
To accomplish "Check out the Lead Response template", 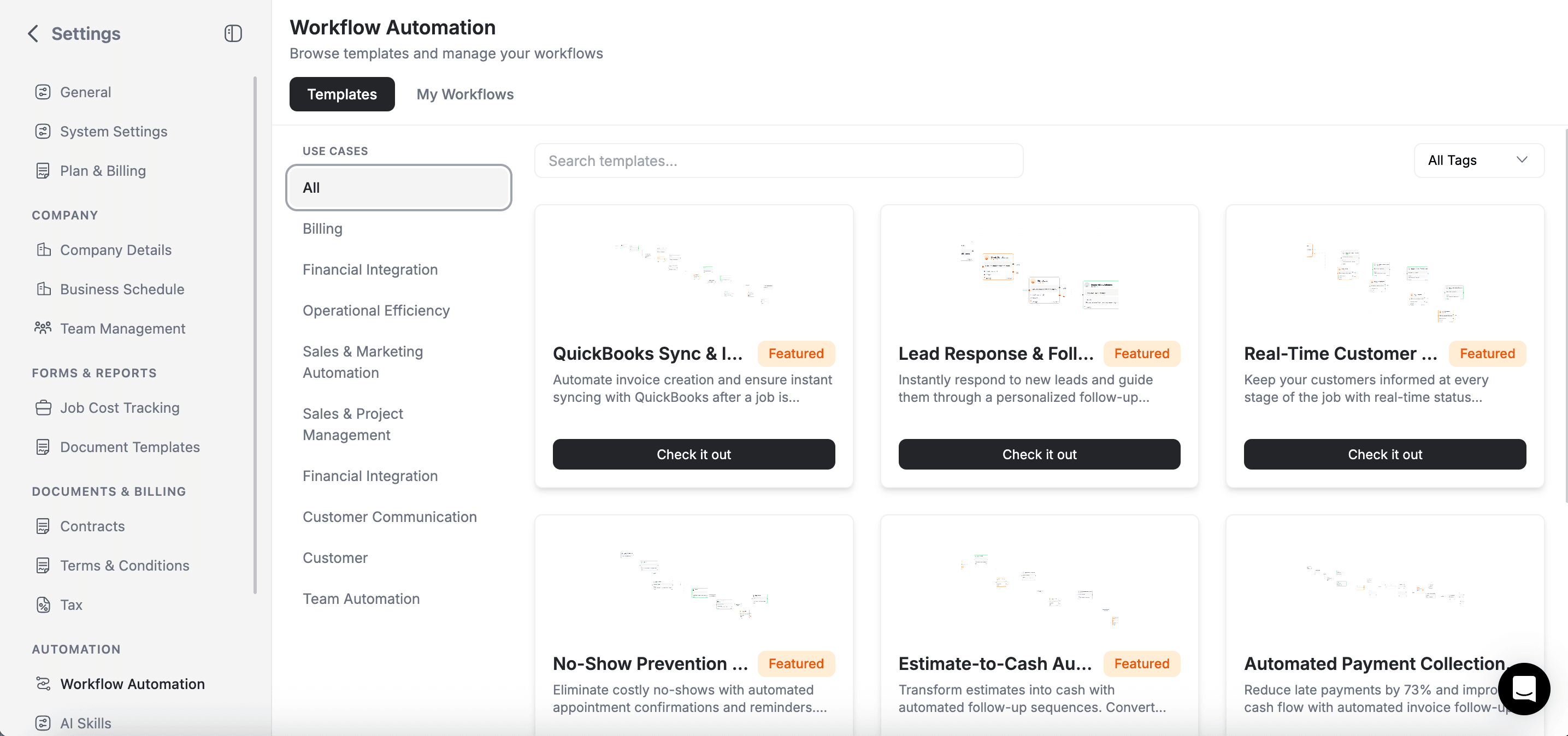I will click(x=1039, y=454).
